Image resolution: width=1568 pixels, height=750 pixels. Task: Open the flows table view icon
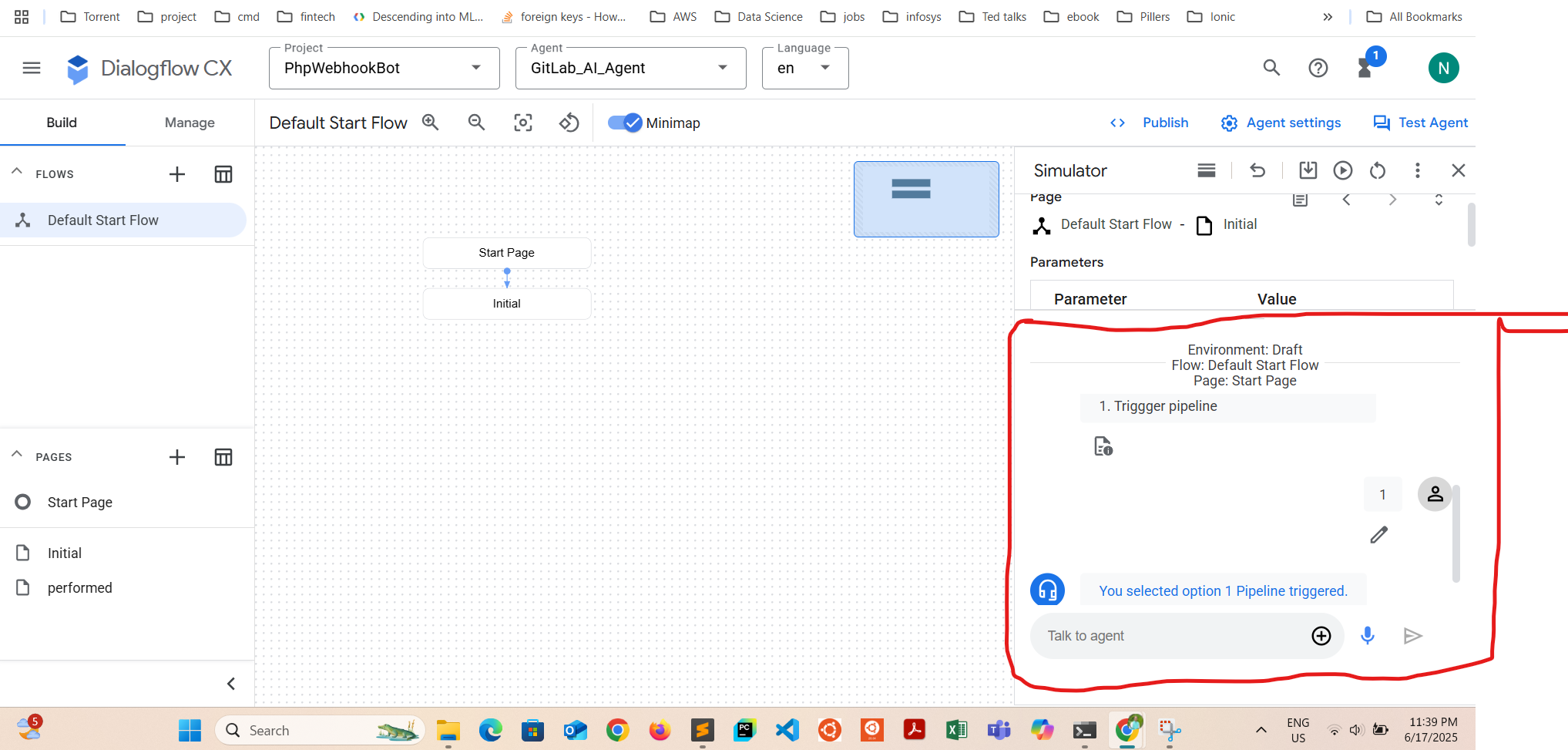pos(223,174)
